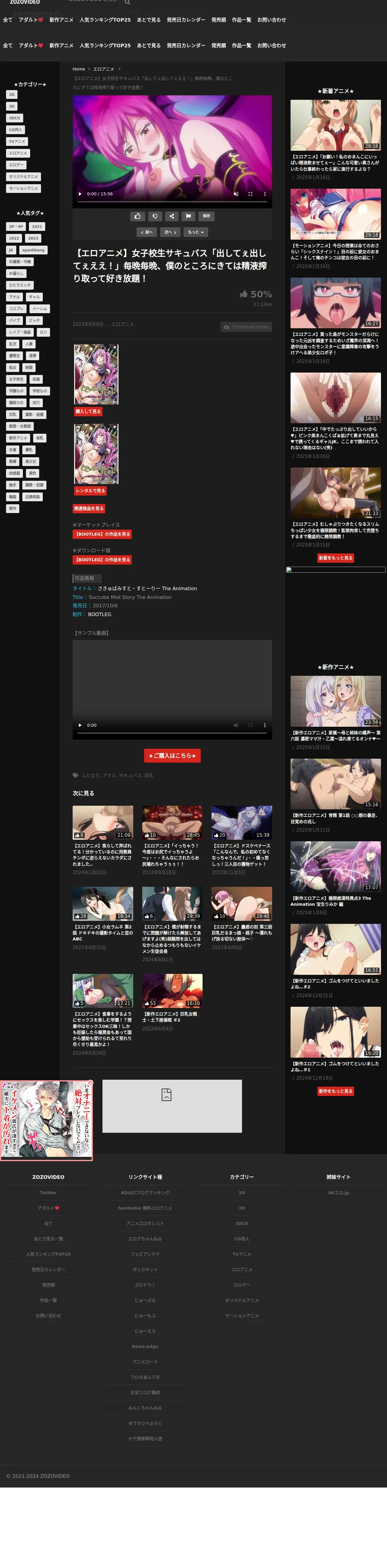Play the sample video (サンプル動画) player
The image size is (387, 1568).
click(x=80, y=725)
